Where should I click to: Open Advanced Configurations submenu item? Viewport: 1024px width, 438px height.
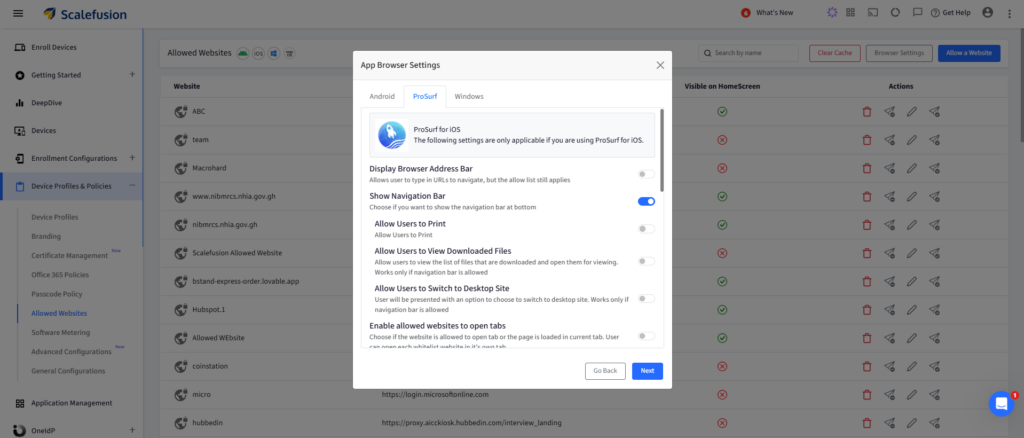(x=71, y=351)
